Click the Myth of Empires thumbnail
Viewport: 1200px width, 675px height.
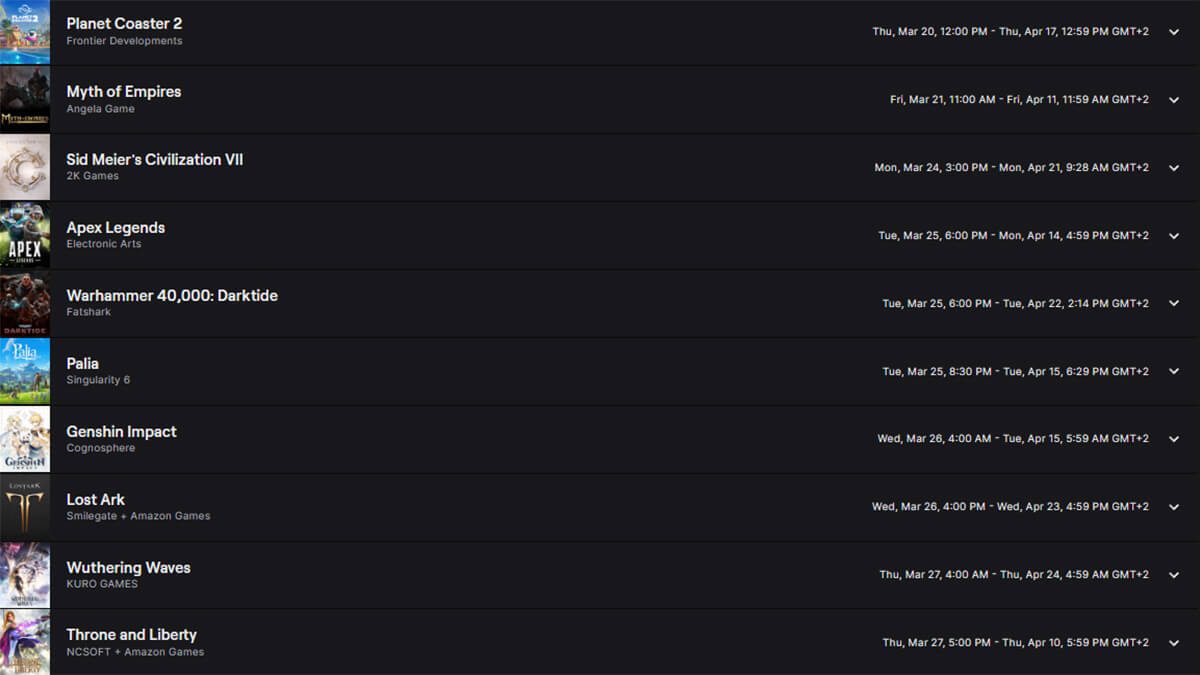tap(25, 99)
